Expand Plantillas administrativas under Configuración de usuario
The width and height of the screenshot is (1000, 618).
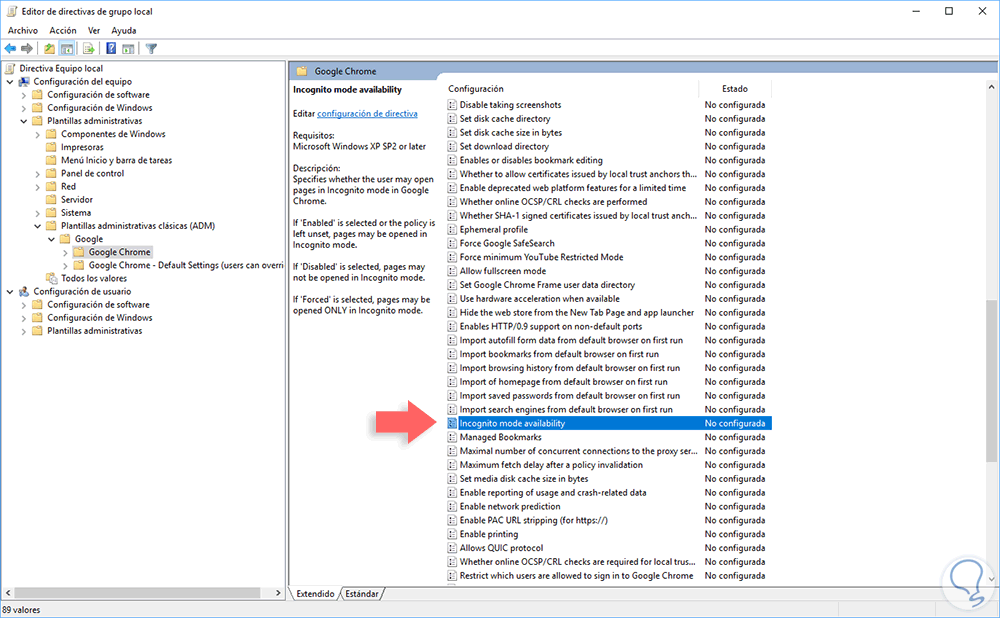[x=24, y=331]
